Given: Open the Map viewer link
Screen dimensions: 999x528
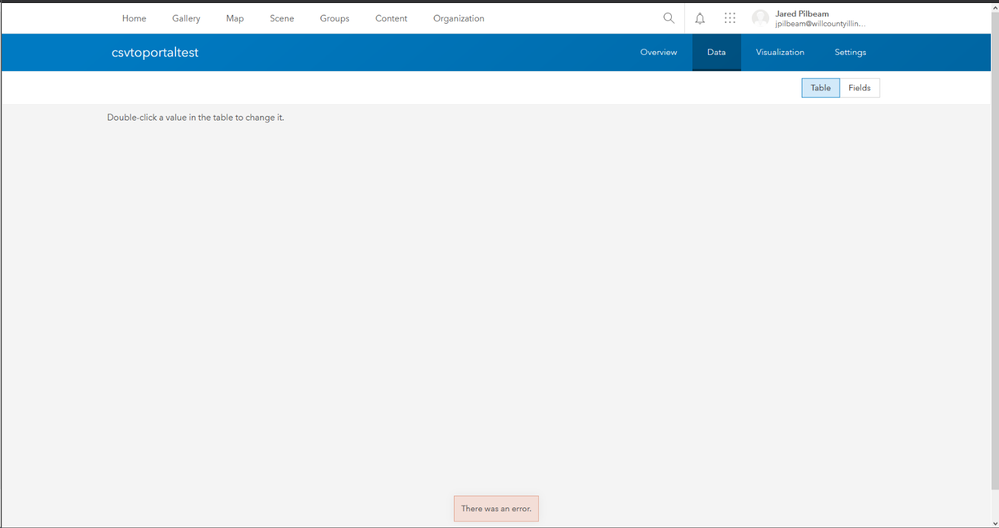Looking at the screenshot, I should click(x=234, y=18).
